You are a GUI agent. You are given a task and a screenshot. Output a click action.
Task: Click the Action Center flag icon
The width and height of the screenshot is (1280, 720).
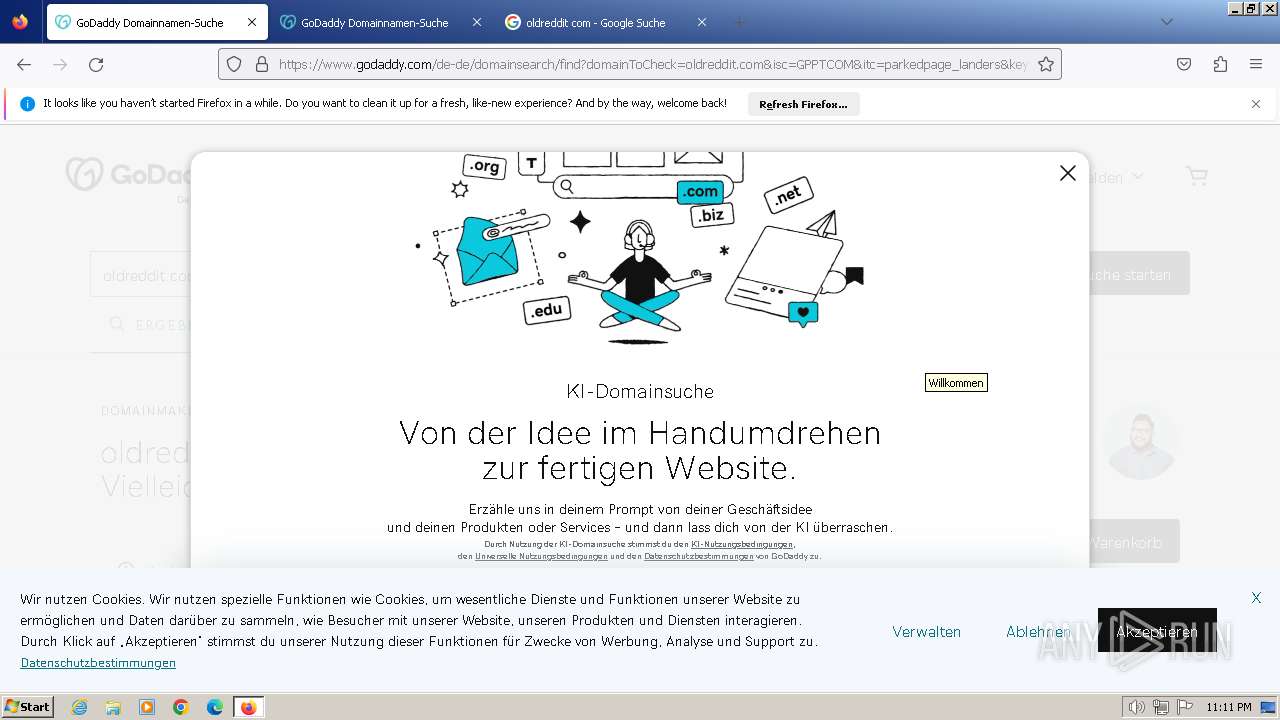[x=1185, y=707]
